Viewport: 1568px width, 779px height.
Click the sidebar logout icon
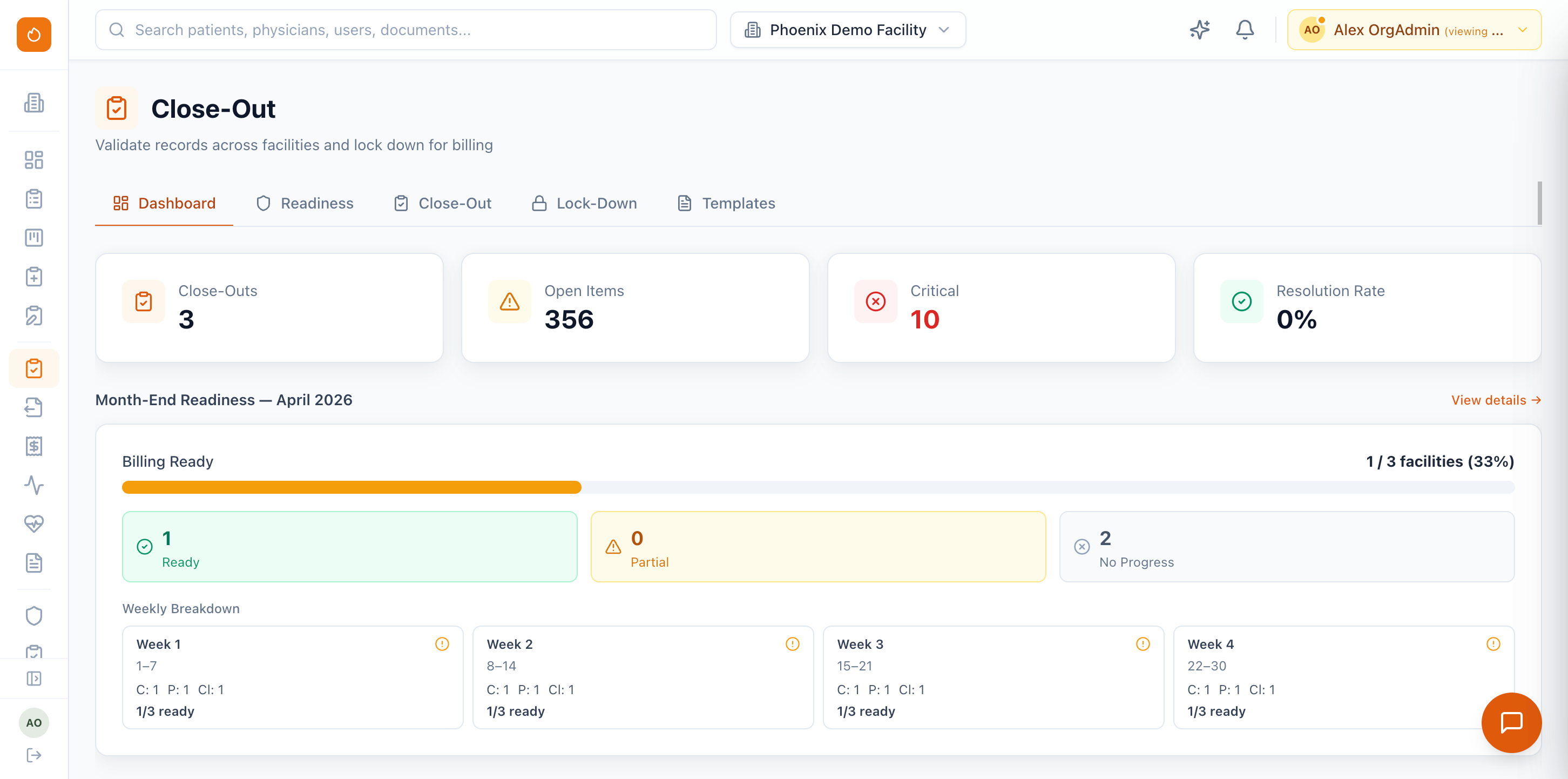click(34, 755)
